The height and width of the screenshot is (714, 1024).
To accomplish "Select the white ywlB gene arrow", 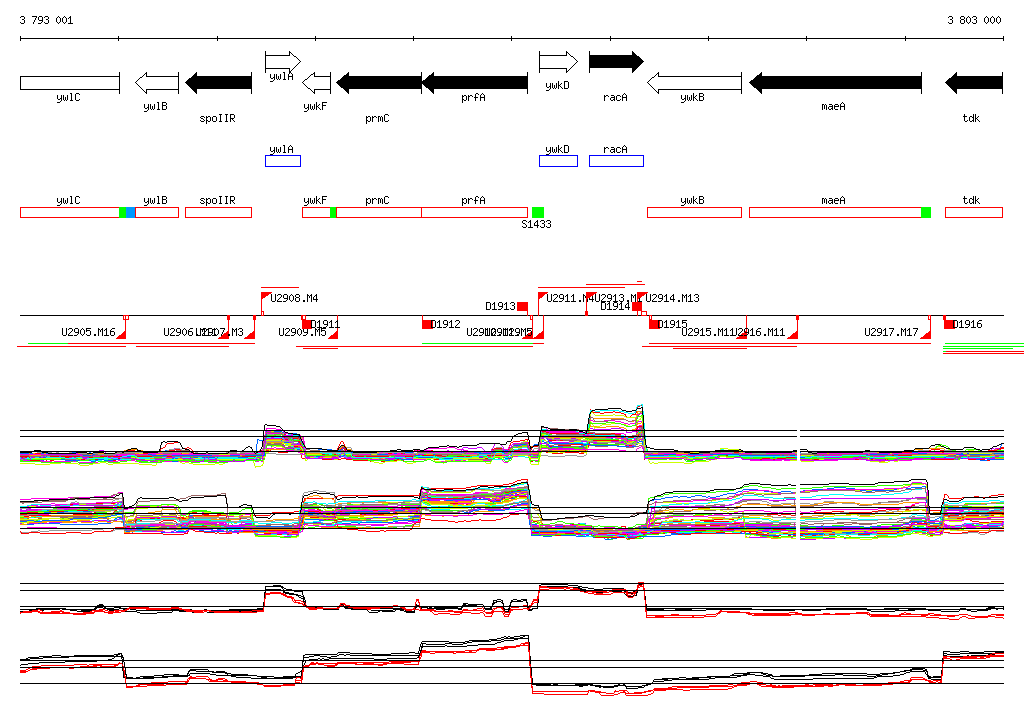I will point(157,83).
